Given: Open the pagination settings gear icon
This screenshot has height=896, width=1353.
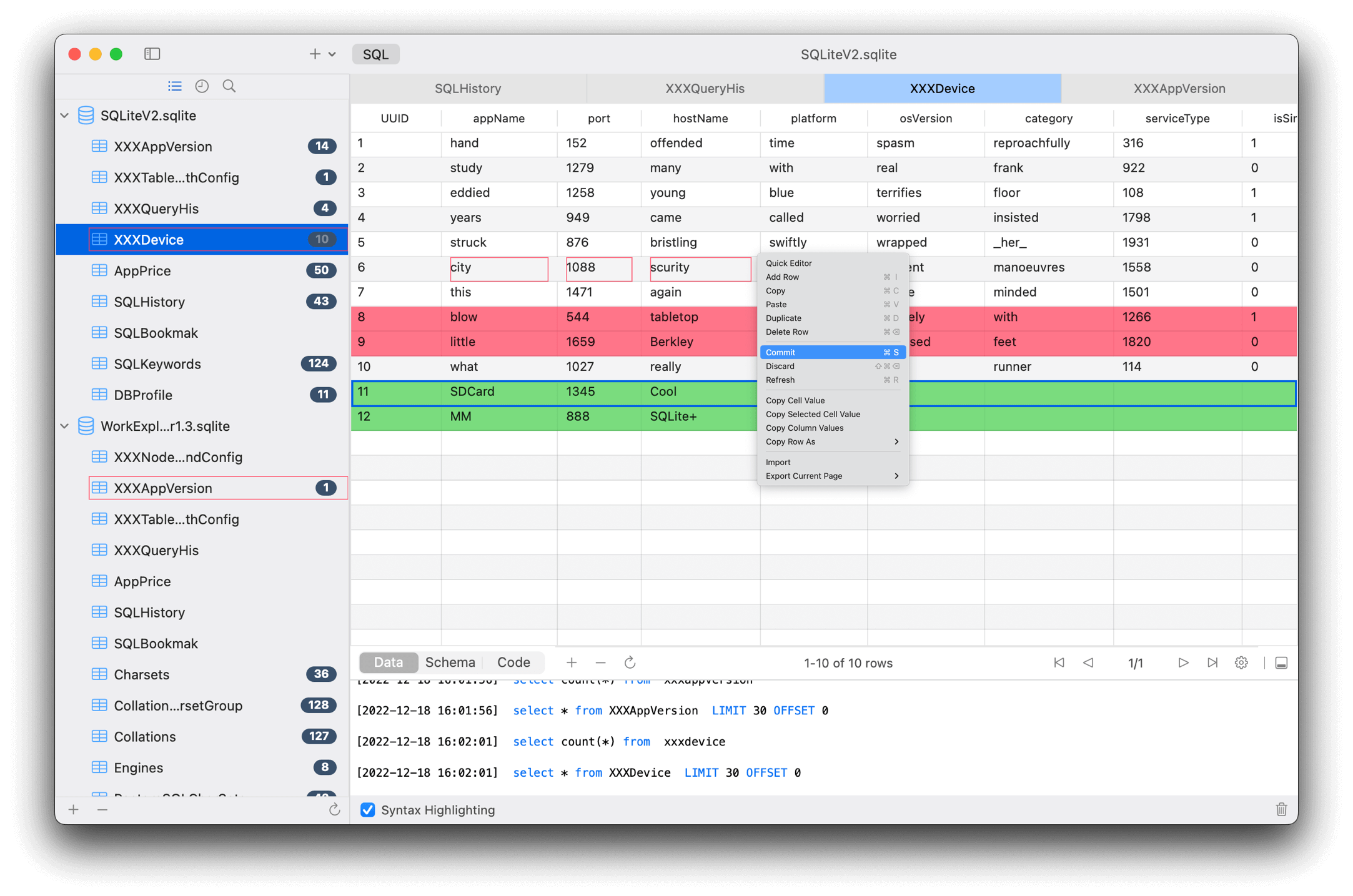Looking at the screenshot, I should click(1241, 662).
